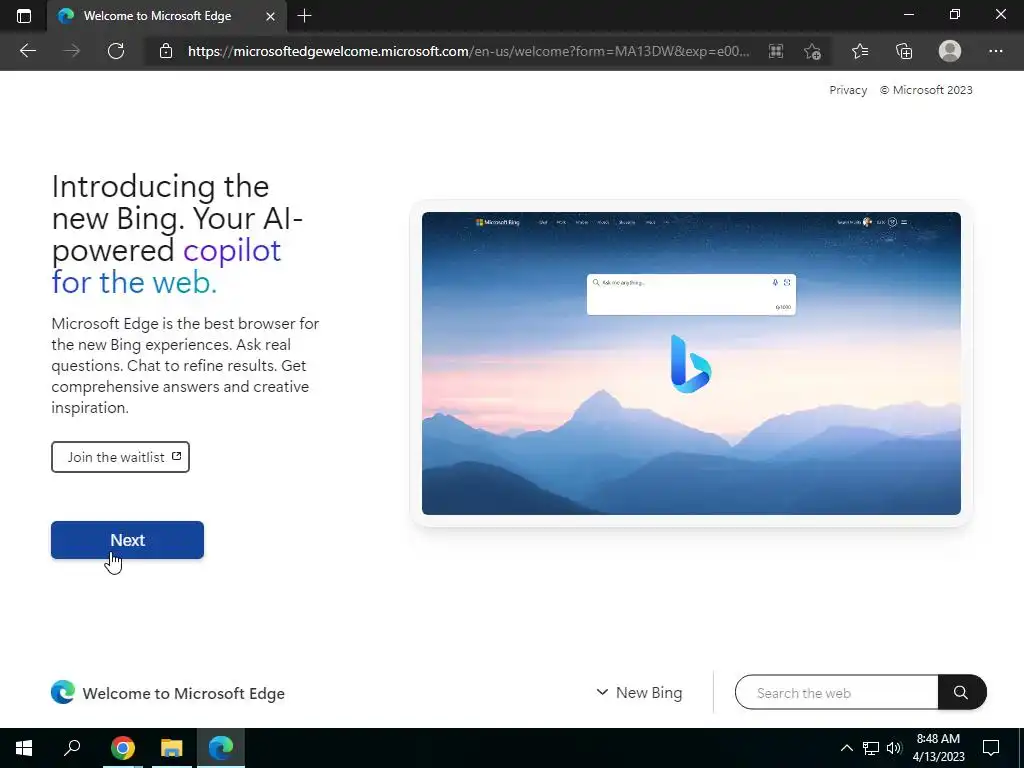Click the Bing preview image
Image resolution: width=1024 pixels, height=768 pixels.
[x=691, y=363]
